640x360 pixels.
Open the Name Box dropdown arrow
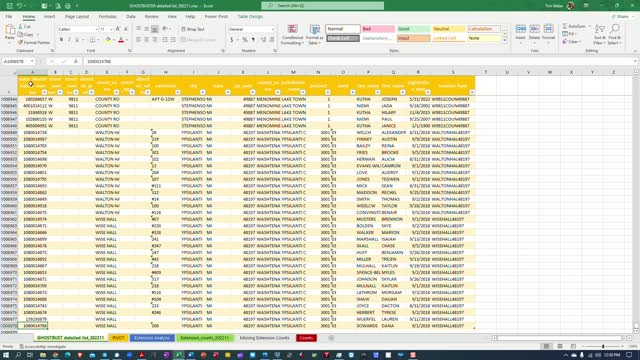(x=32, y=61)
